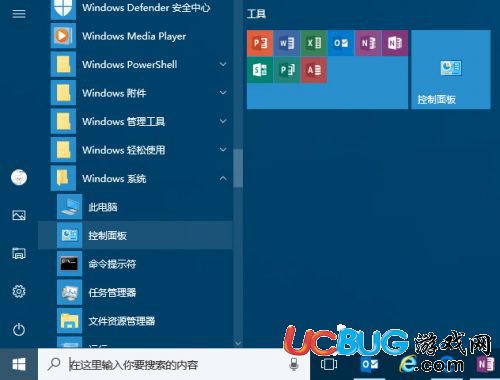Open Windows Defender 安全中心

[141, 9]
